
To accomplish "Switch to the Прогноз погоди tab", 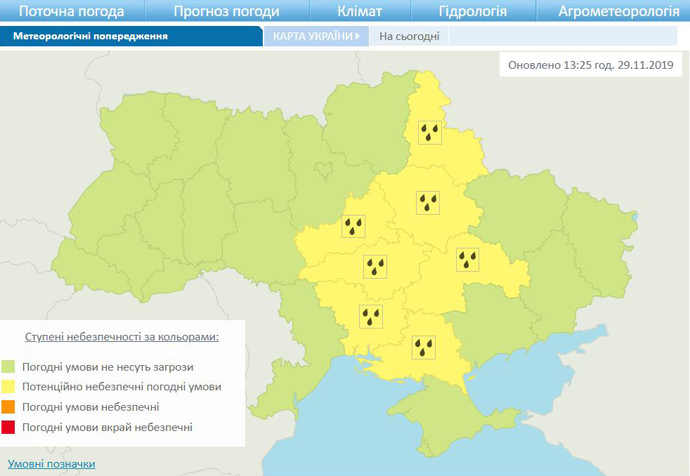I will coord(224,12).
